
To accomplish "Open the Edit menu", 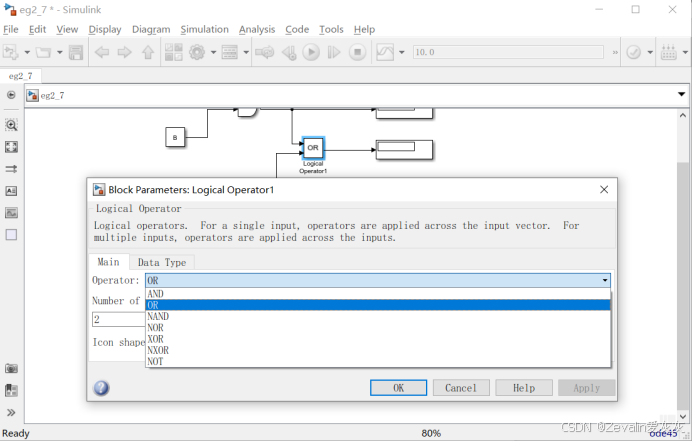I will tap(38, 30).
